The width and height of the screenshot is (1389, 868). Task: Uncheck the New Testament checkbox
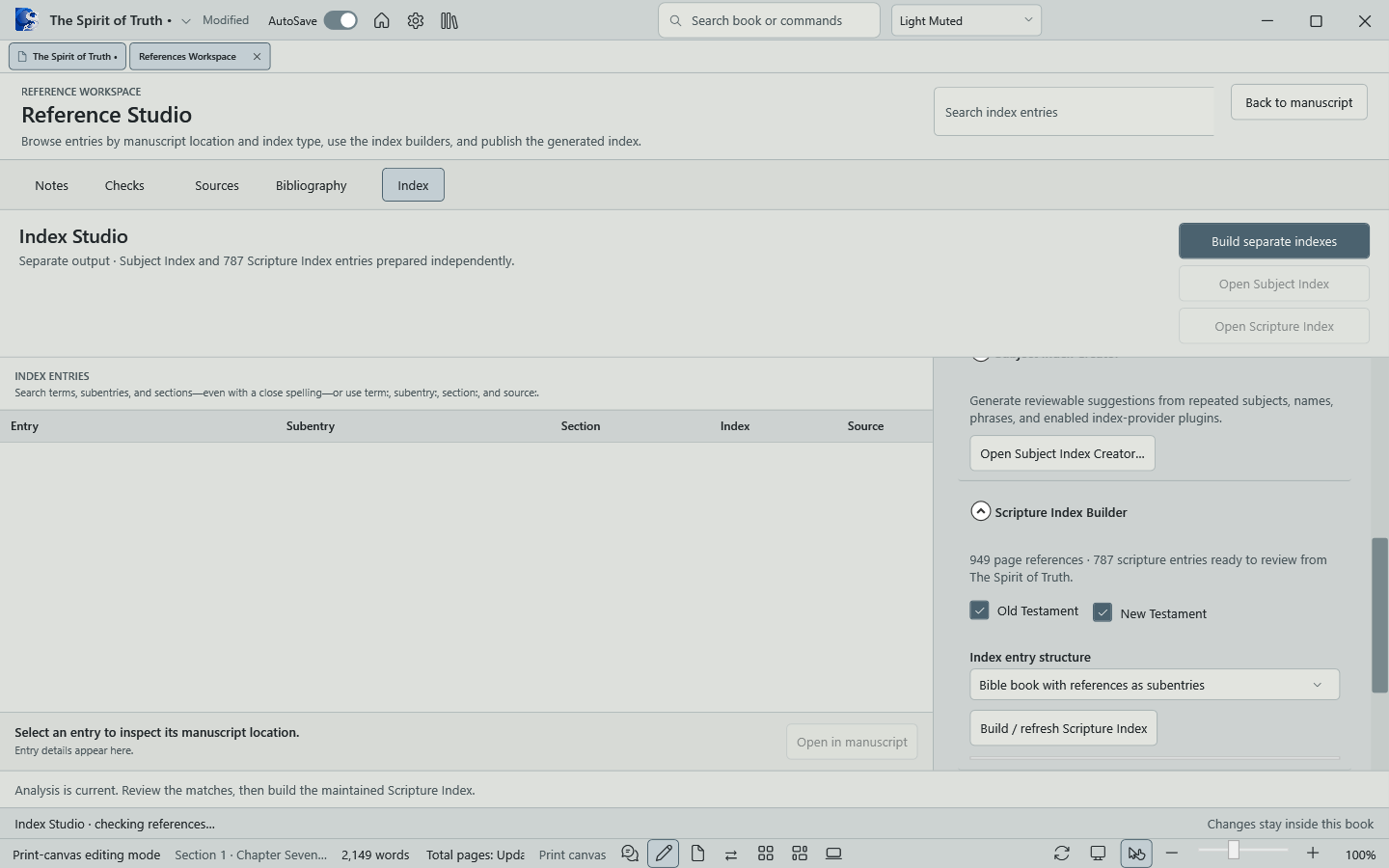[x=1103, y=612]
